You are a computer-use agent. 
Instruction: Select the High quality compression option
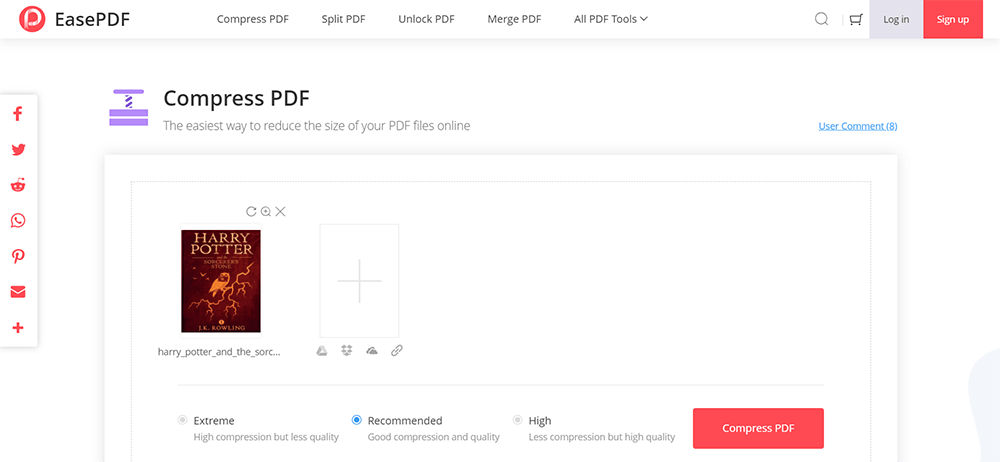517,421
